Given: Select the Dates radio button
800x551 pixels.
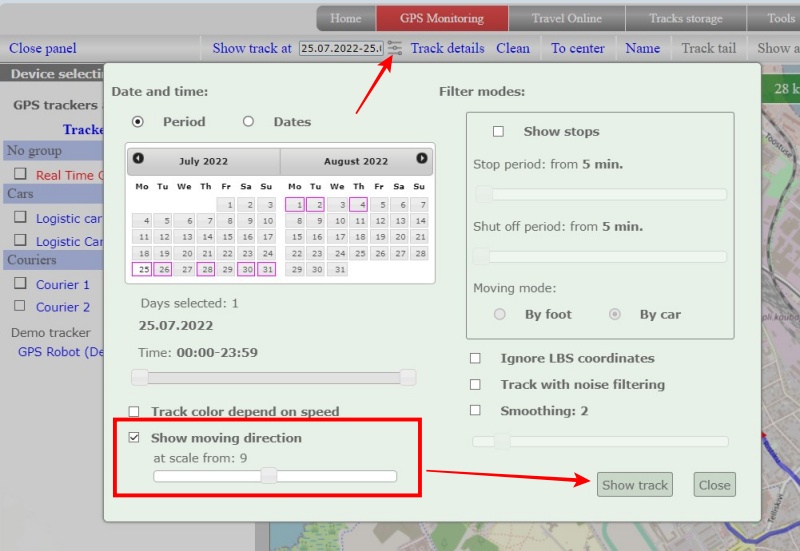Looking at the screenshot, I should pyautogui.click(x=248, y=122).
